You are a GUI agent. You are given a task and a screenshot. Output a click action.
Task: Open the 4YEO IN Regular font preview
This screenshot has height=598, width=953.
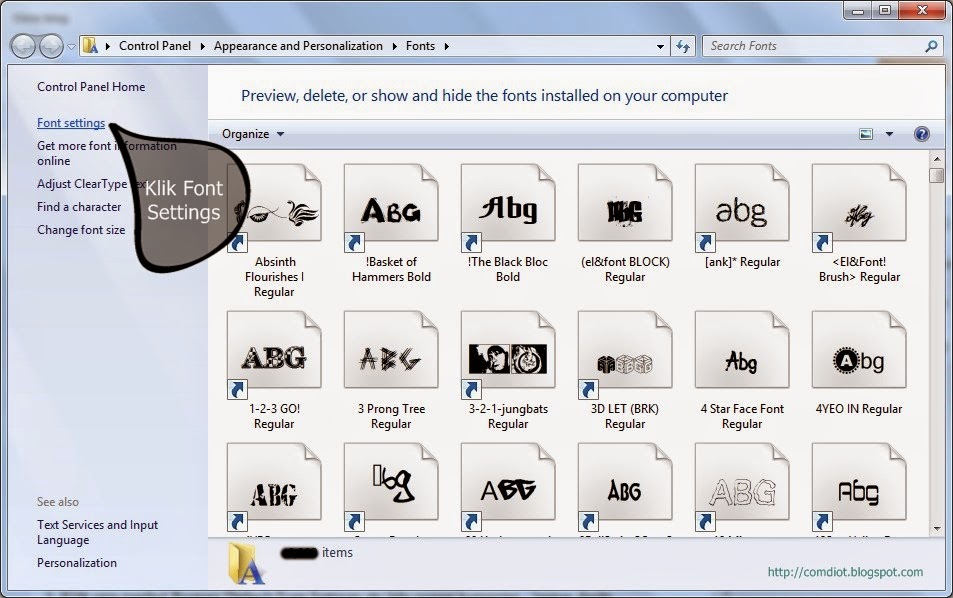(x=858, y=348)
